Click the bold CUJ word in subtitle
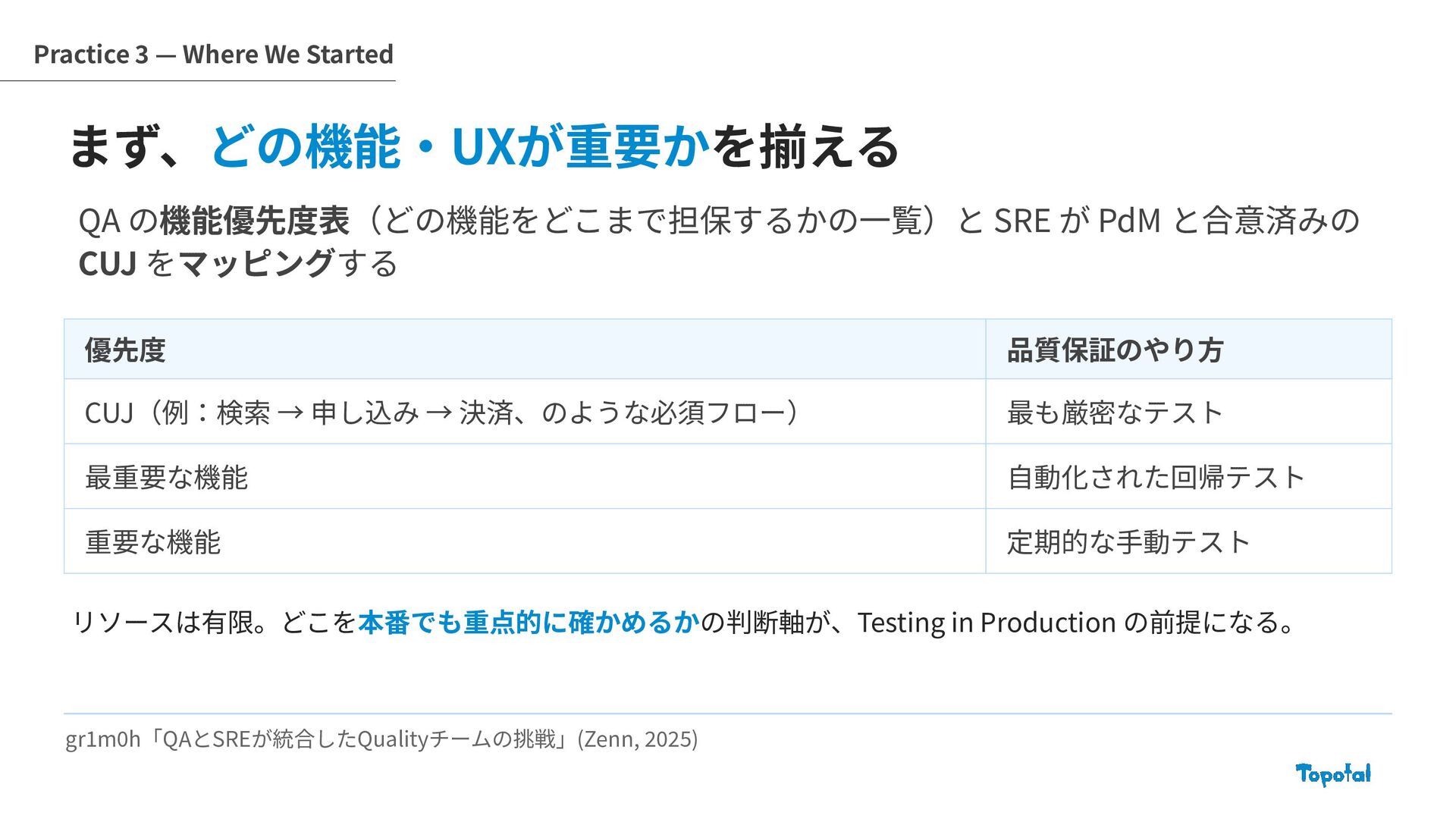1456x819 pixels. point(108,264)
